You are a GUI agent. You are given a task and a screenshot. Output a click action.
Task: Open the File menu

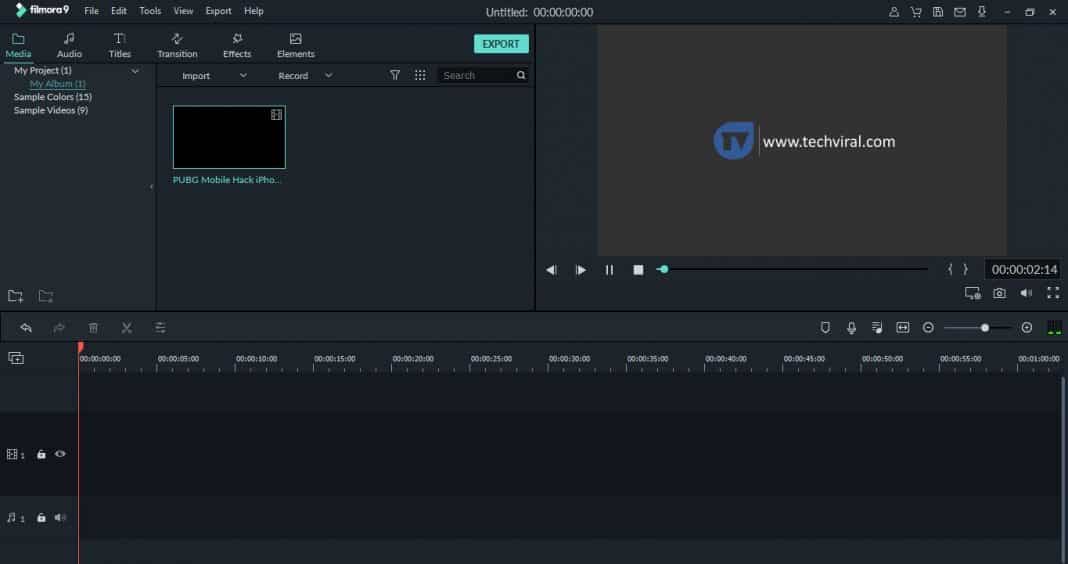[x=91, y=11]
